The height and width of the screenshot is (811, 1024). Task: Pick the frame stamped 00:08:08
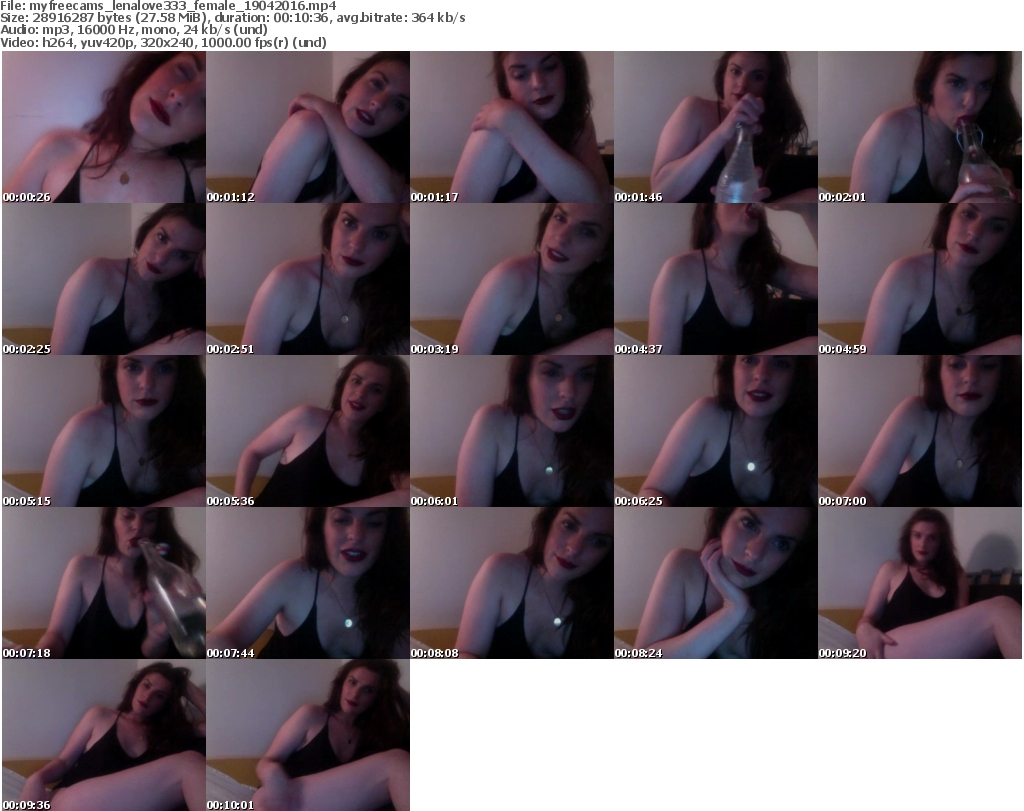(x=512, y=583)
